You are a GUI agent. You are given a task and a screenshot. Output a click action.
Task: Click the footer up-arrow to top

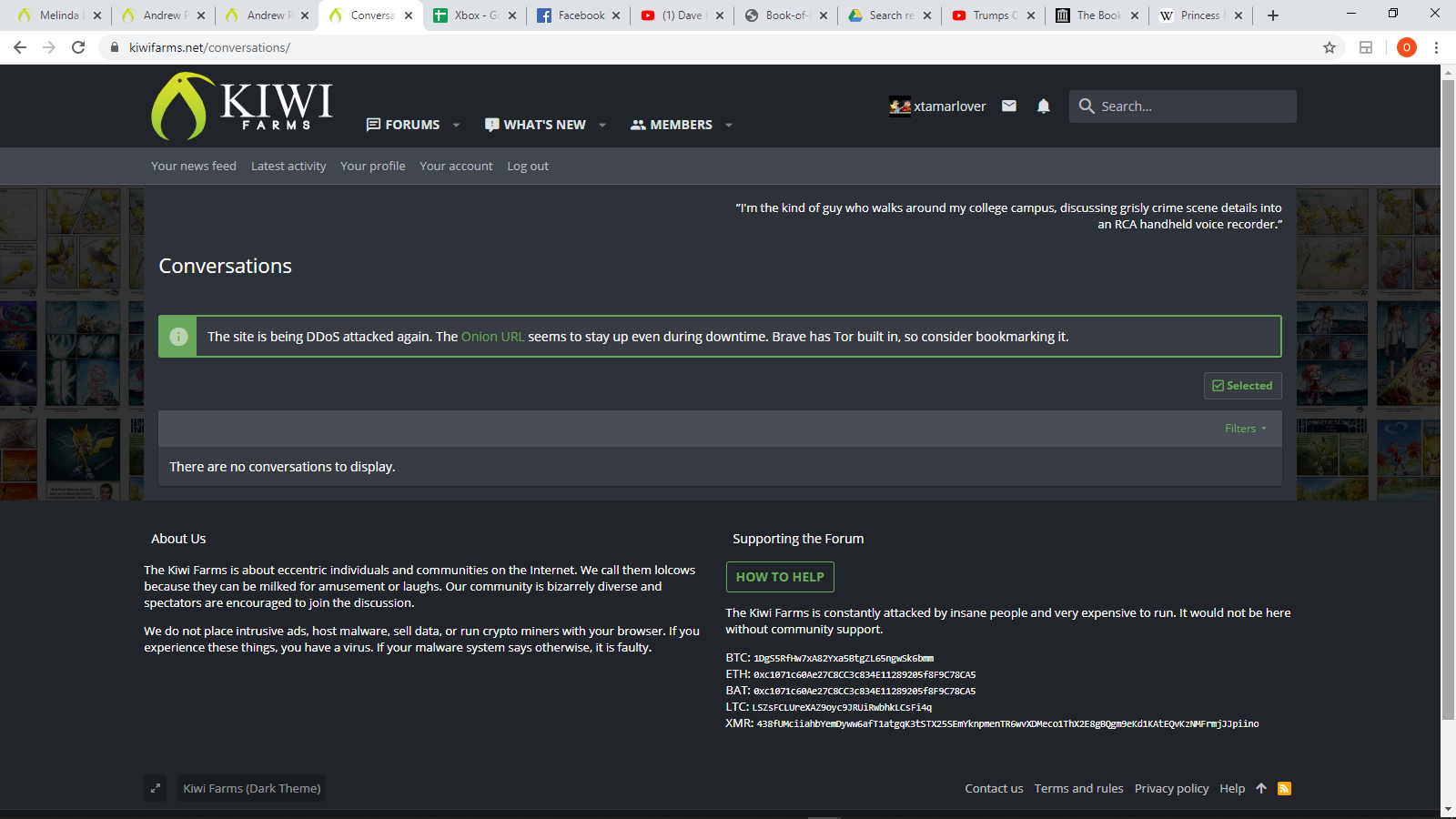click(x=1261, y=788)
